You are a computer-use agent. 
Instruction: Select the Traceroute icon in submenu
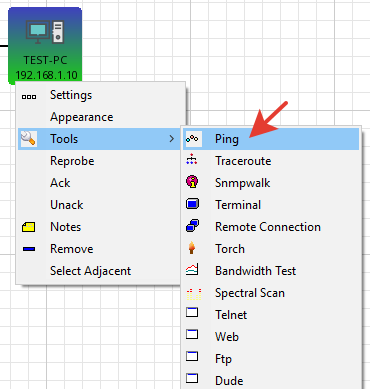tap(192, 159)
